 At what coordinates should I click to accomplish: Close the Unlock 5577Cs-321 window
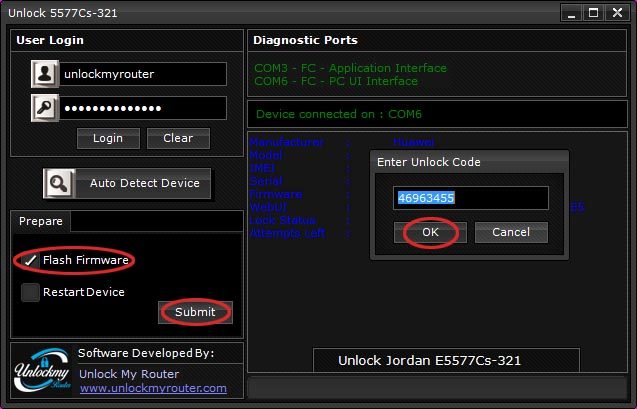618,13
